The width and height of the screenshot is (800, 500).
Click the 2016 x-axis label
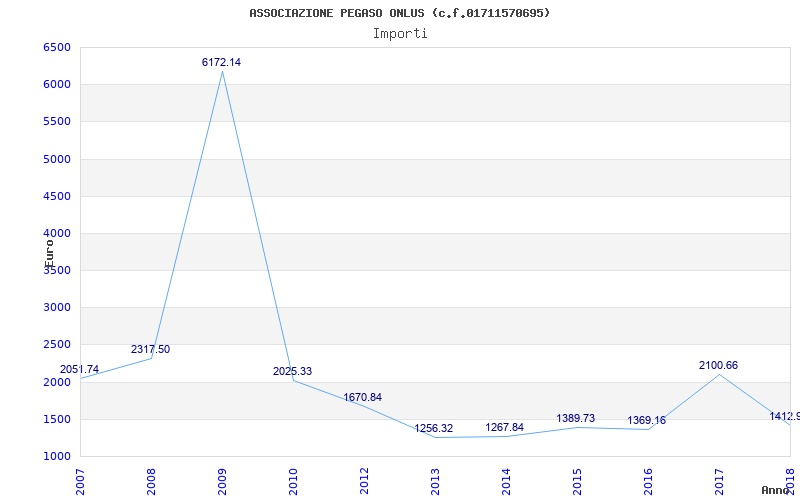pyautogui.click(x=647, y=482)
